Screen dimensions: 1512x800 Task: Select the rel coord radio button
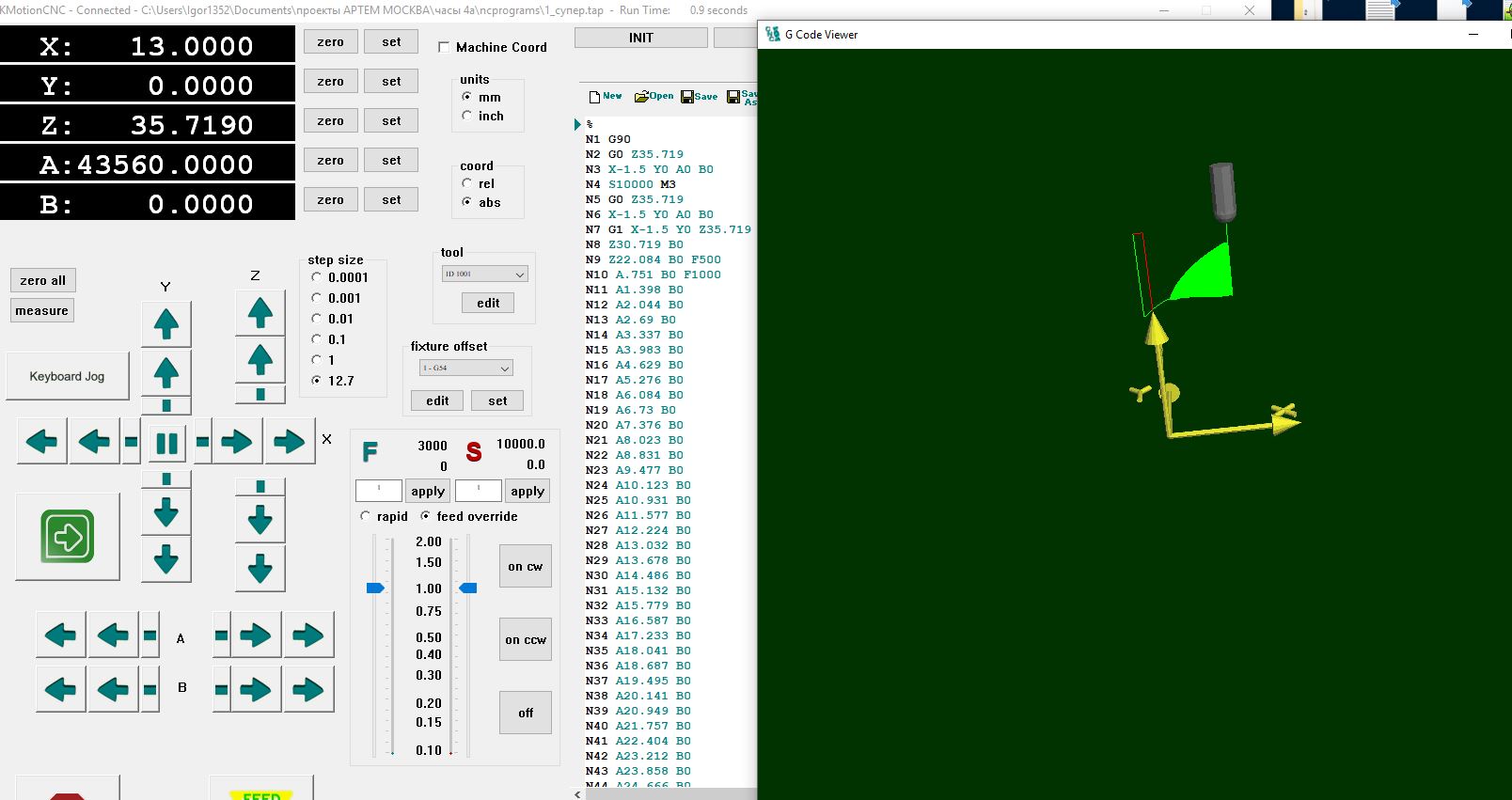pyautogui.click(x=467, y=183)
